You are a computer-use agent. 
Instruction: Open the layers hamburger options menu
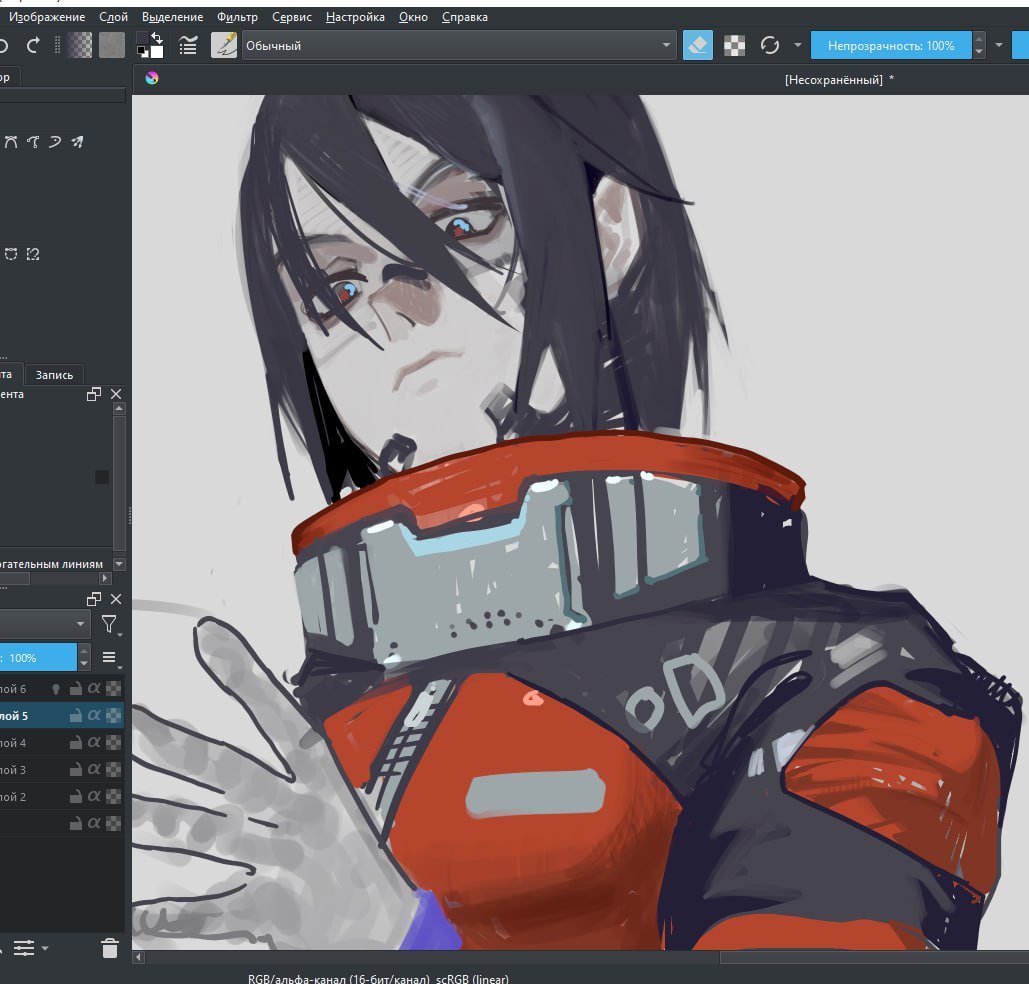pos(110,657)
